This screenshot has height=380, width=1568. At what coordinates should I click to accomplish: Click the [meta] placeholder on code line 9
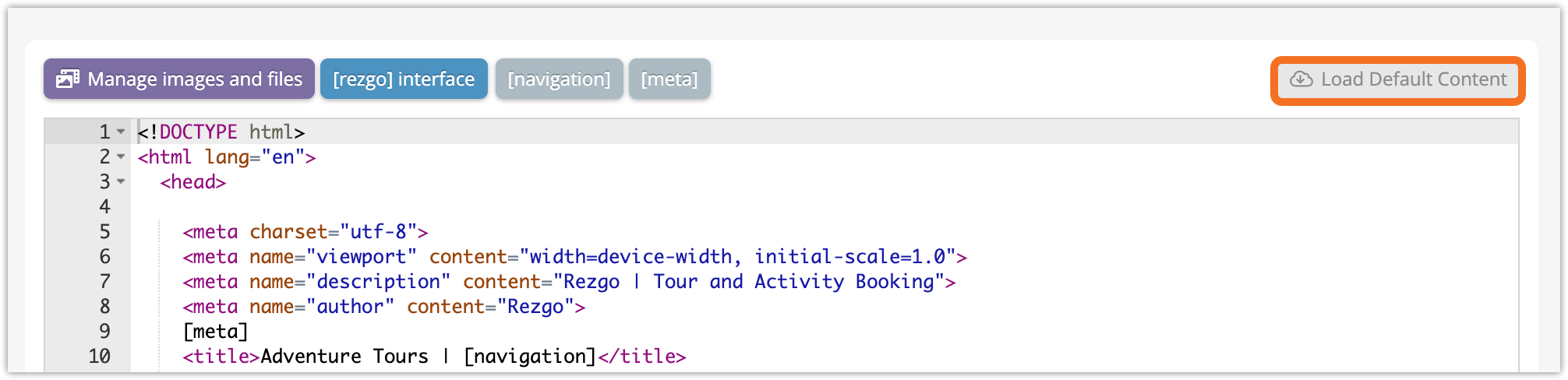coord(215,331)
